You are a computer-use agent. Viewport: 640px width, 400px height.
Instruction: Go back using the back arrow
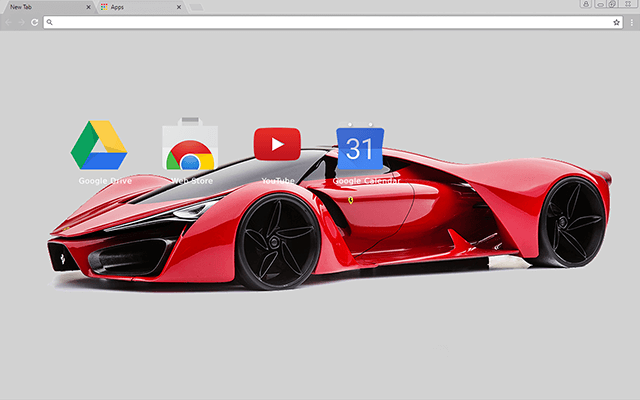8,21
